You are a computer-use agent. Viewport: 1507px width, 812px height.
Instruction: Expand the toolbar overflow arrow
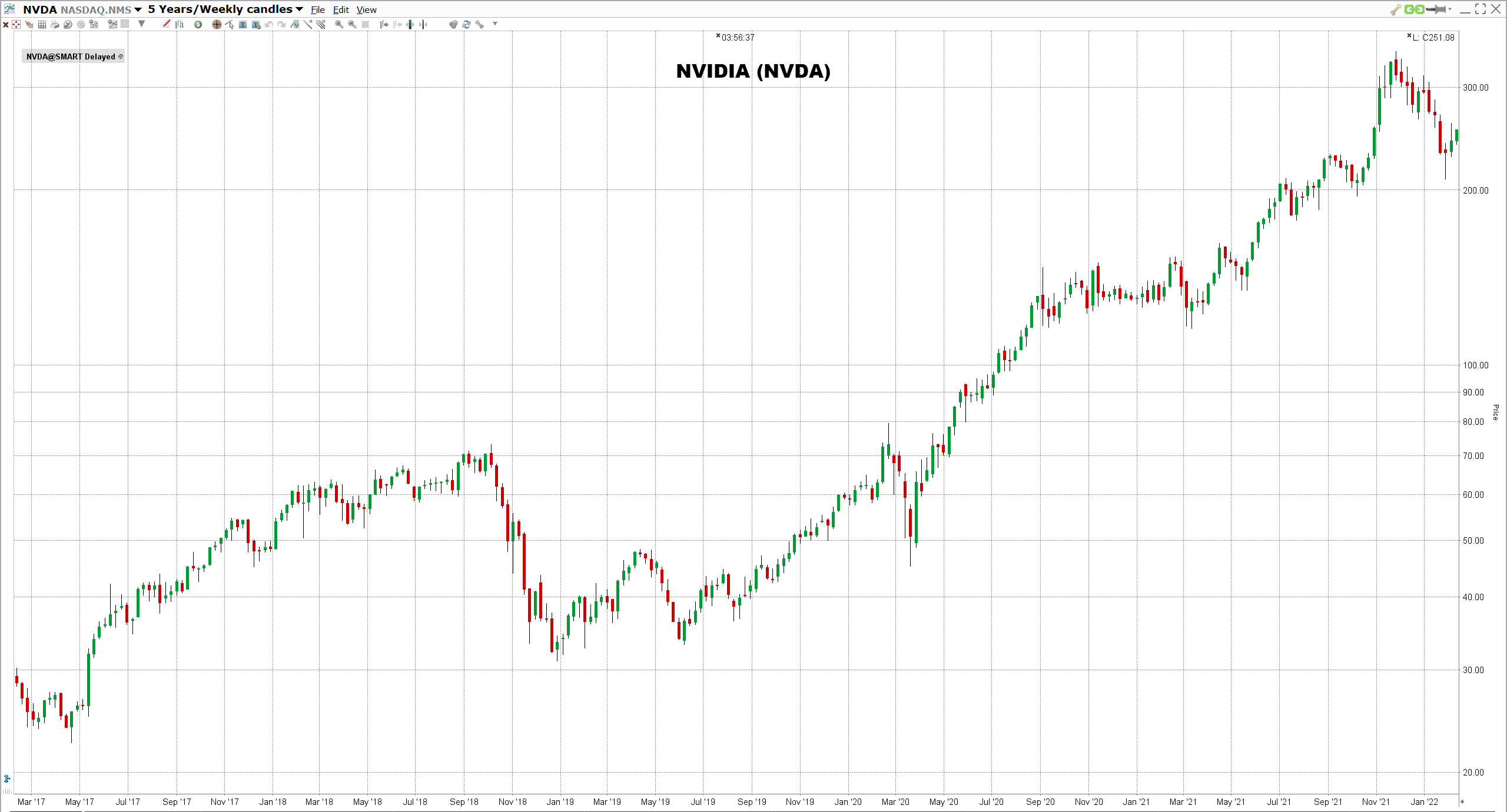pyautogui.click(x=495, y=24)
